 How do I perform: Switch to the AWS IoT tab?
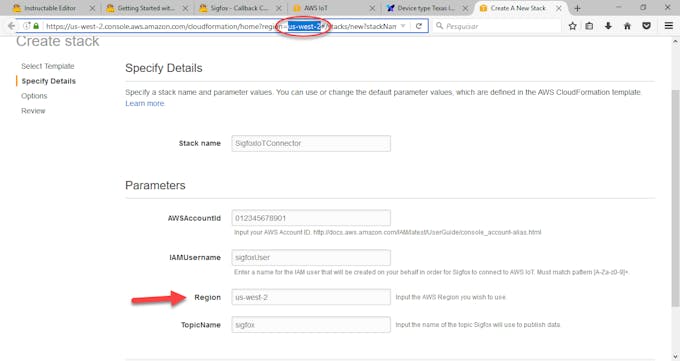333,8
